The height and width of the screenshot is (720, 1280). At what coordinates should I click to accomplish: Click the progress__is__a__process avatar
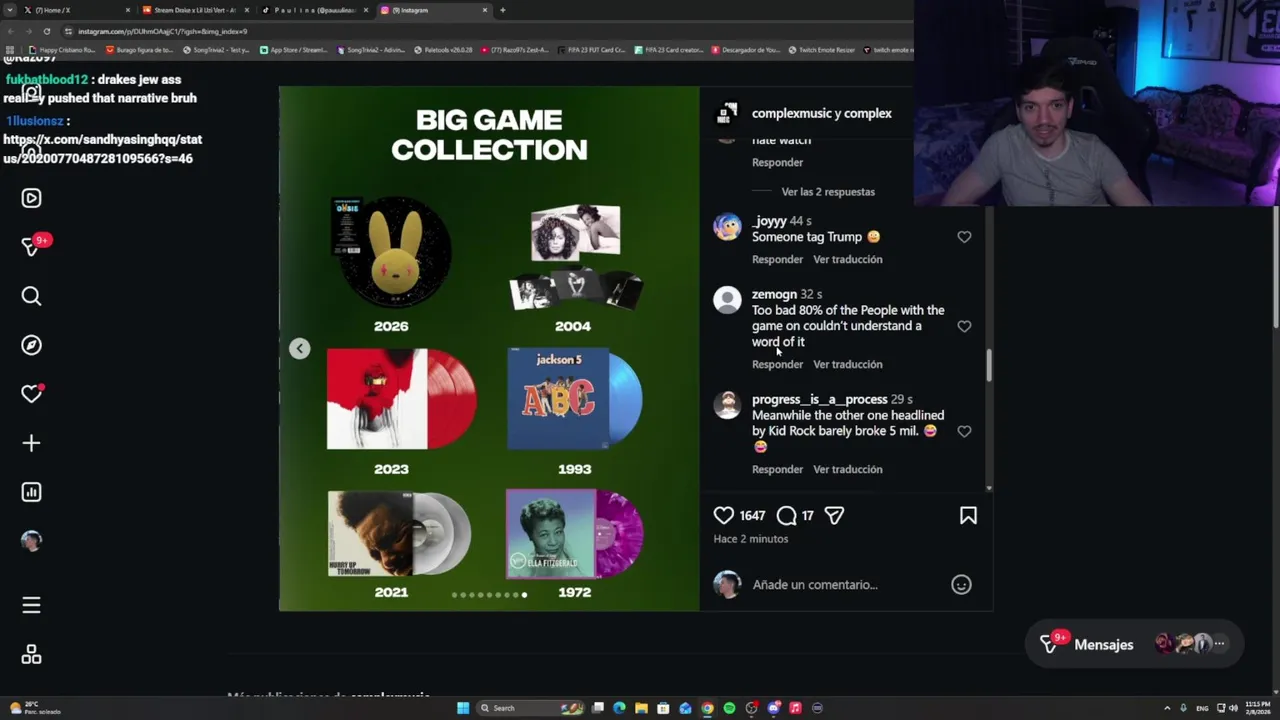[727, 405]
